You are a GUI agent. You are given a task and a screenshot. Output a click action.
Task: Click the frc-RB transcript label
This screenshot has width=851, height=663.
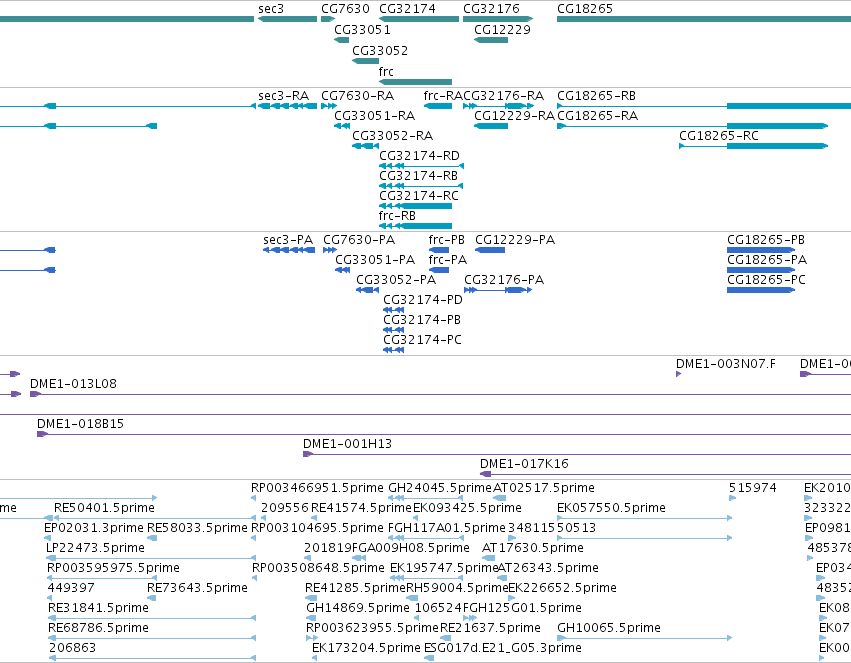(x=397, y=216)
